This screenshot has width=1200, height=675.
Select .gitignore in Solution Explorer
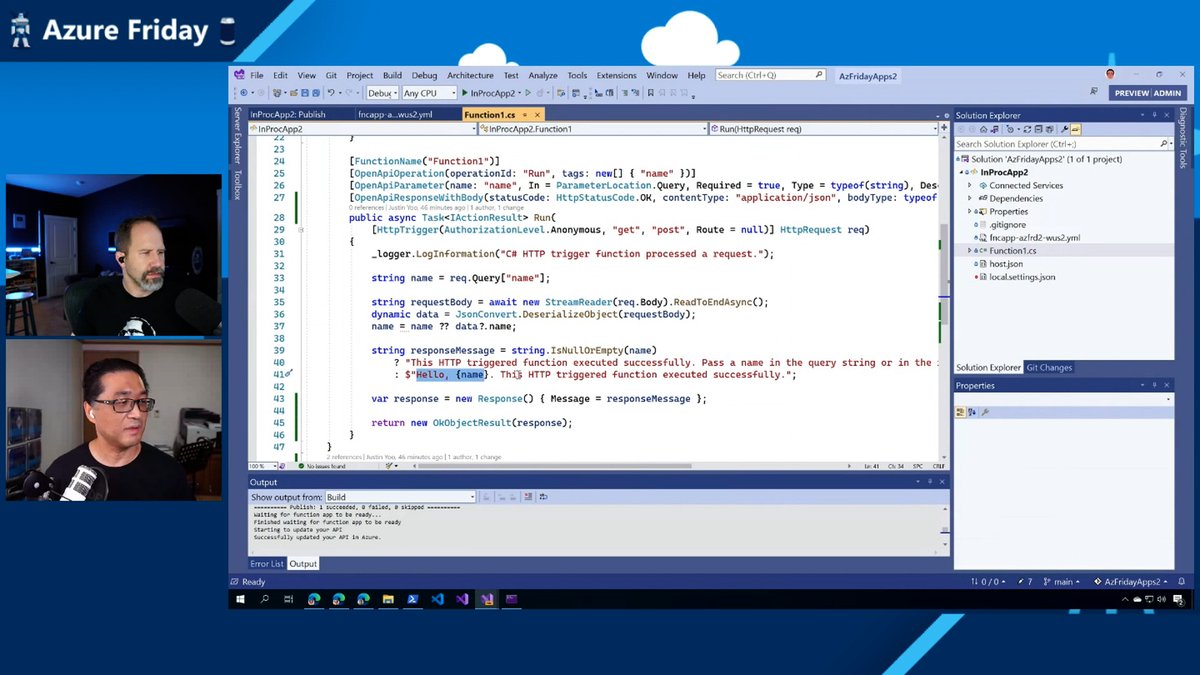tap(1007, 225)
